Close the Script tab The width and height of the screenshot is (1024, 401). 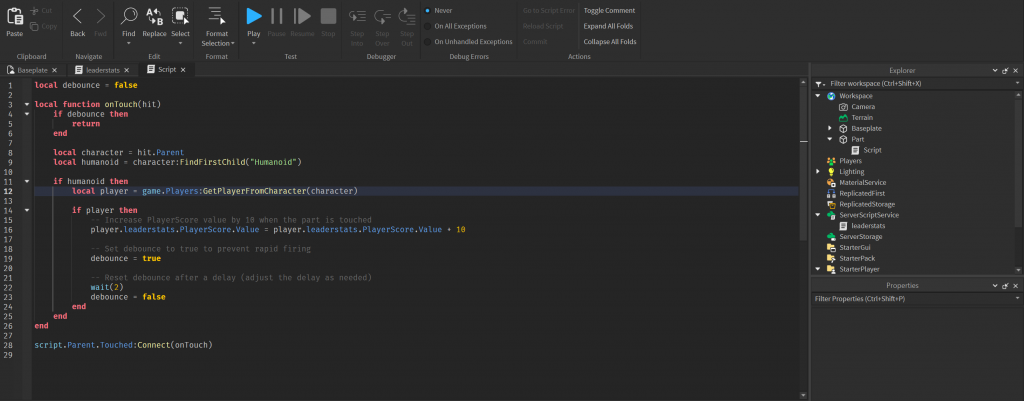click(x=183, y=69)
